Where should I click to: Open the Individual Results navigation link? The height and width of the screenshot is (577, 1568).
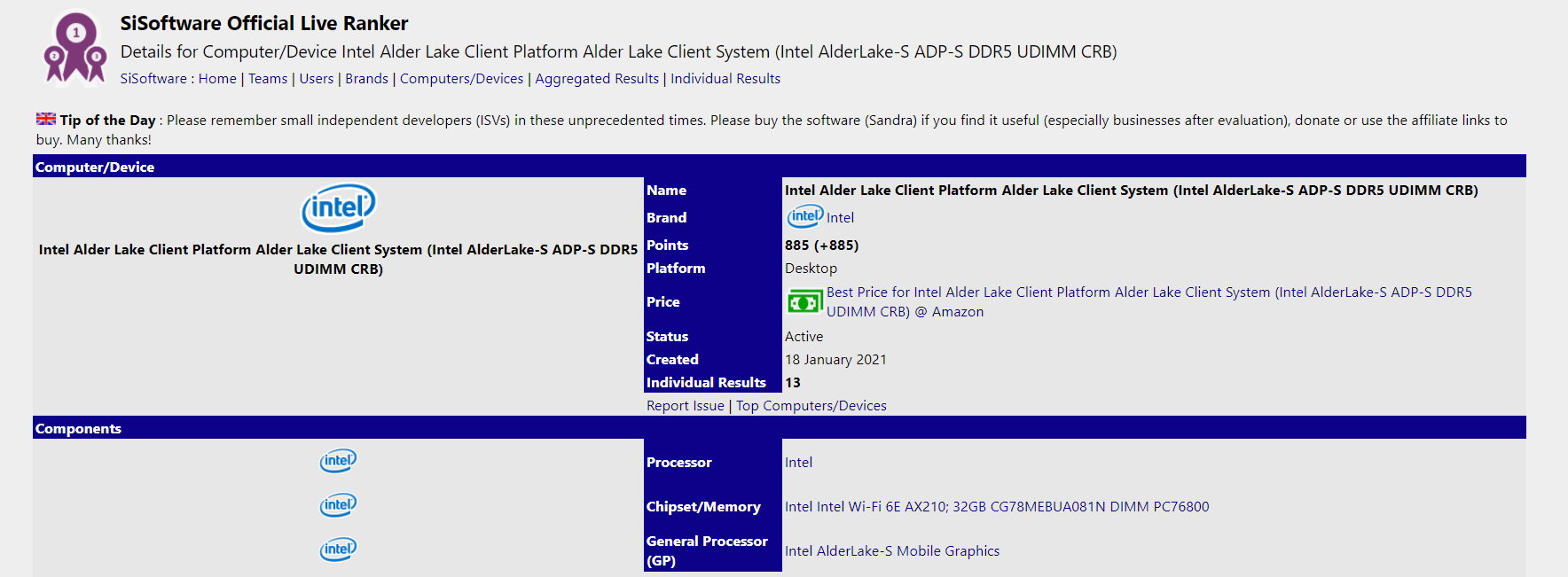pyautogui.click(x=725, y=79)
